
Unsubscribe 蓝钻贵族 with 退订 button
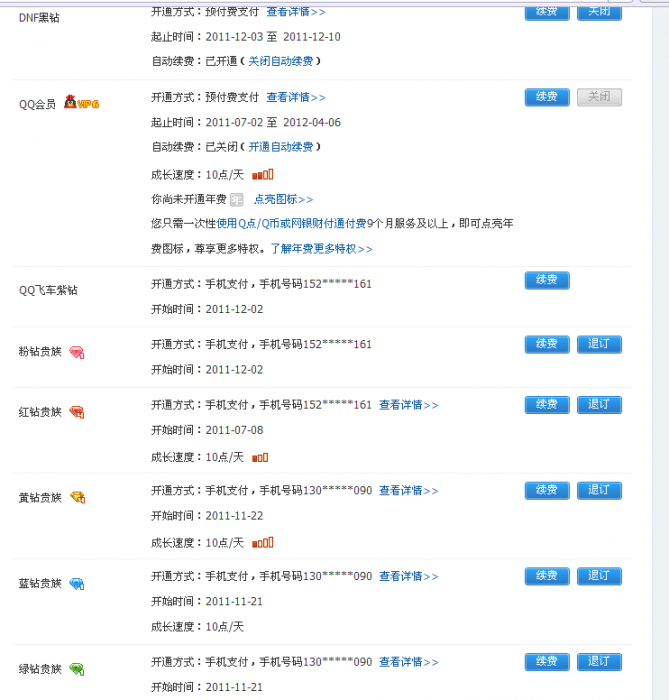pos(599,576)
